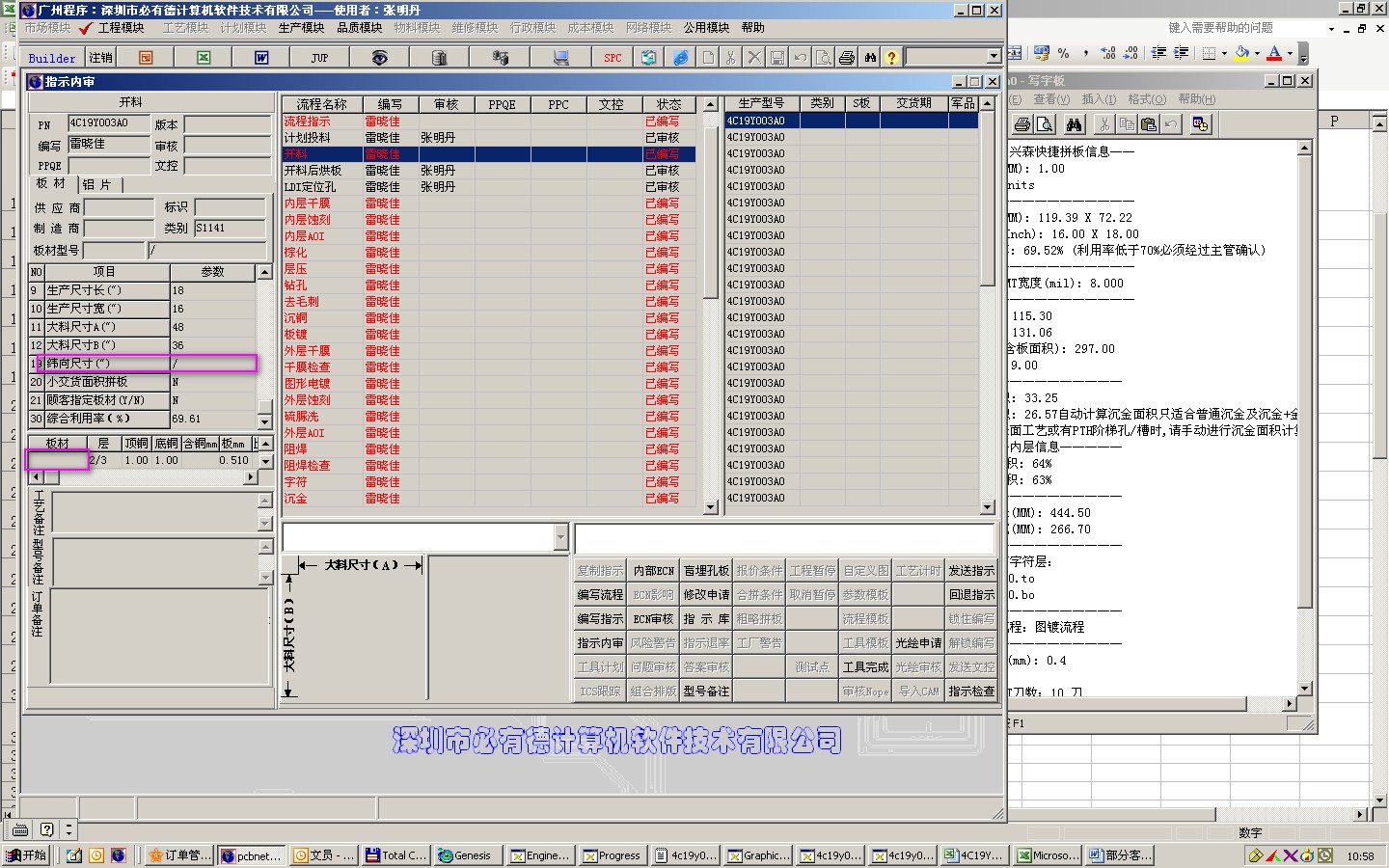This screenshot has width=1389, height=868.
Task: Click down arrow of parameter table scrollbar
Action: pyautogui.click(x=264, y=421)
